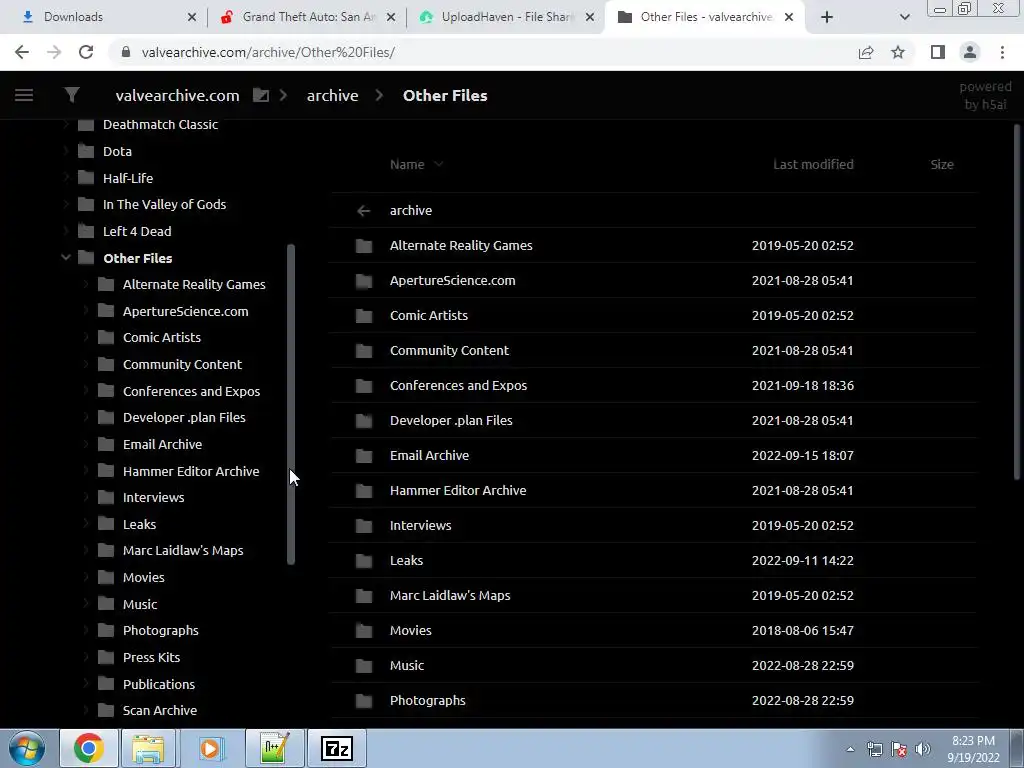Click the folder icon of the Music row
Viewport: 1024px width, 768px height.
pyautogui.click(x=364, y=665)
